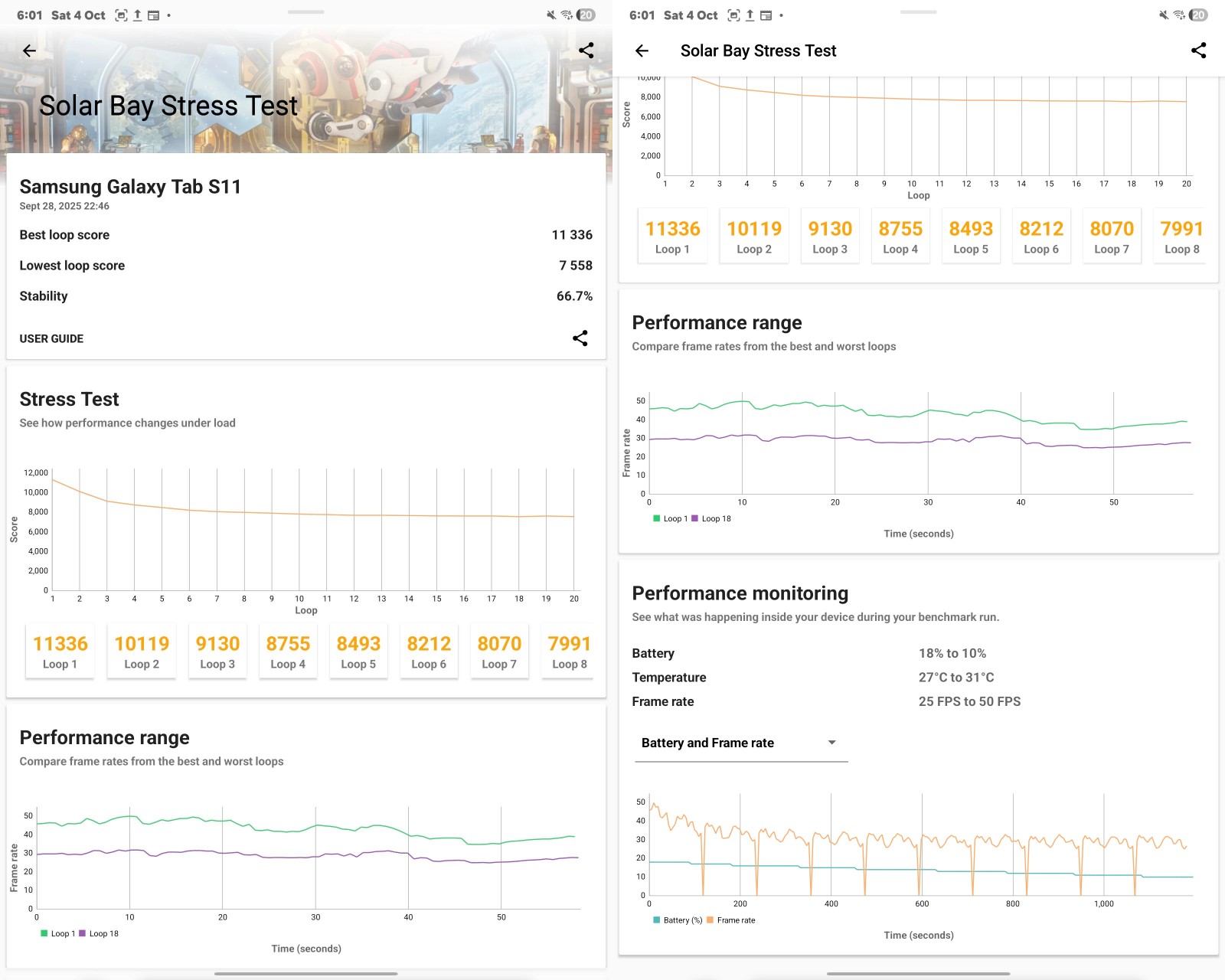Screen dimensions: 1225x980
Task: Go back using left pane back arrow
Action: click(x=29, y=51)
